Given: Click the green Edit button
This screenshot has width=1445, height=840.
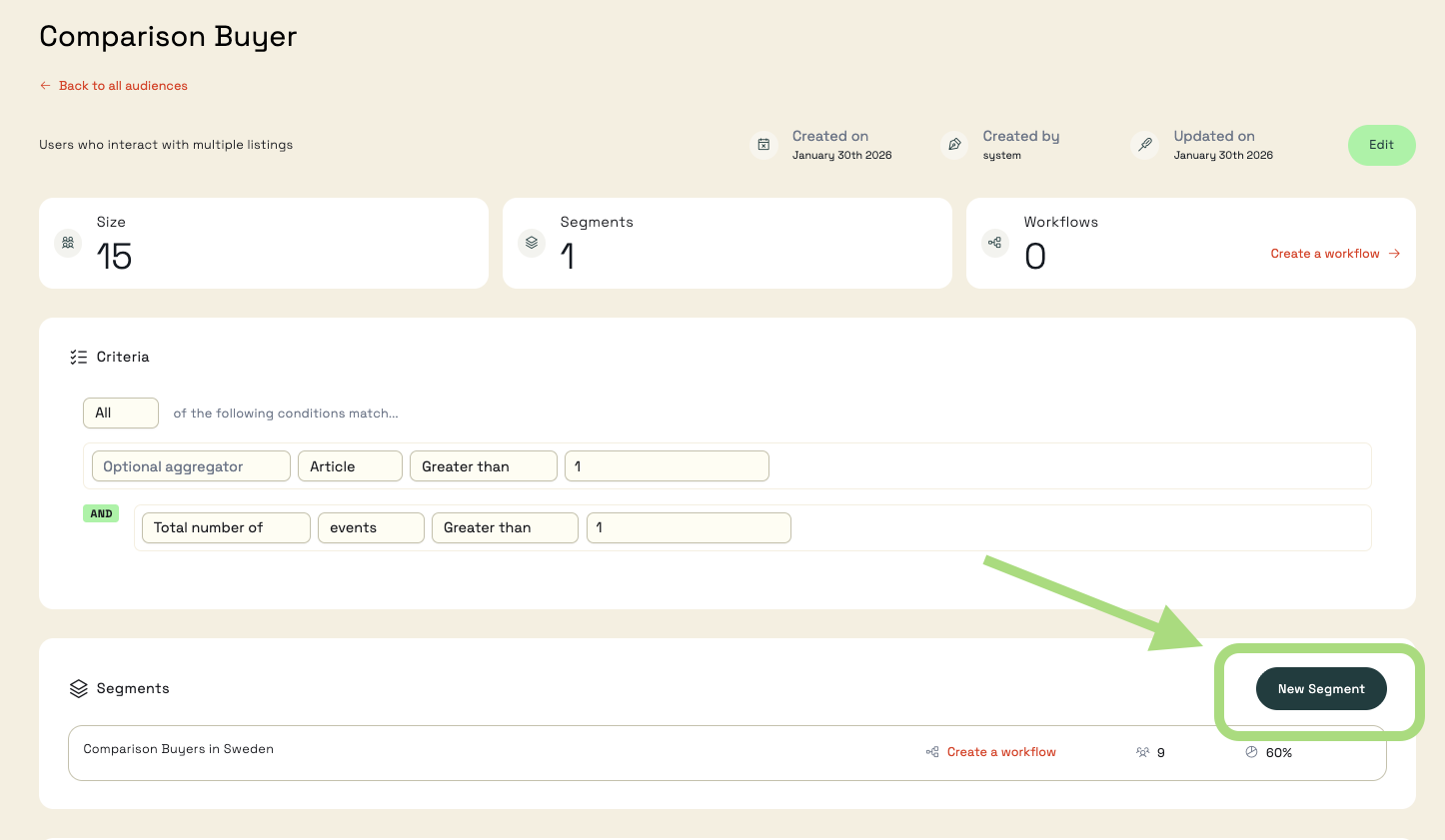Looking at the screenshot, I should [1381, 145].
